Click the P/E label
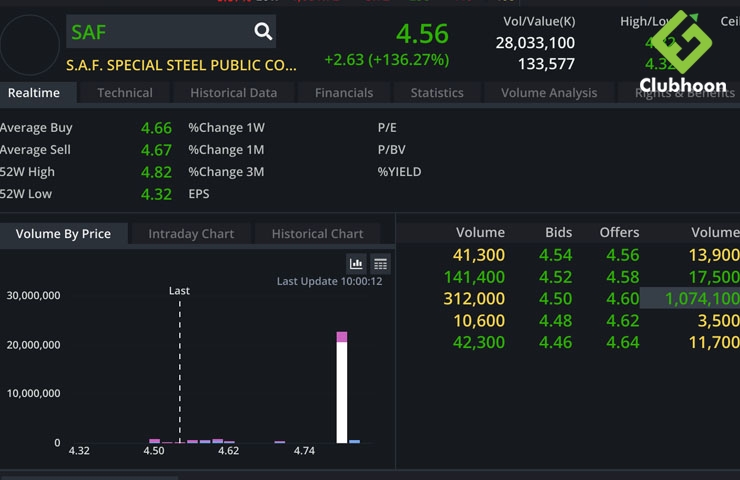This screenshot has height=480, width=740. 387,128
